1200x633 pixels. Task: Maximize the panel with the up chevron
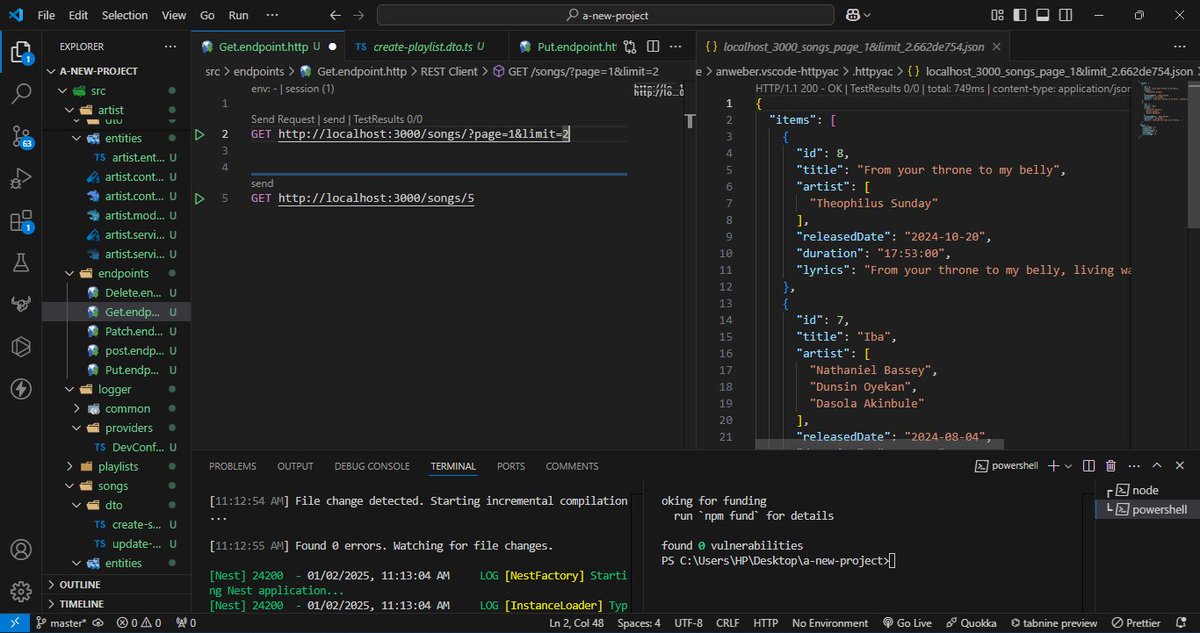pos(1157,466)
